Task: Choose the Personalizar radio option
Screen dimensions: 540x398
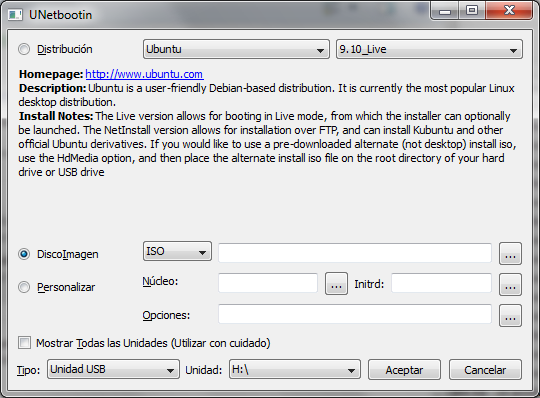Action: tap(24, 287)
